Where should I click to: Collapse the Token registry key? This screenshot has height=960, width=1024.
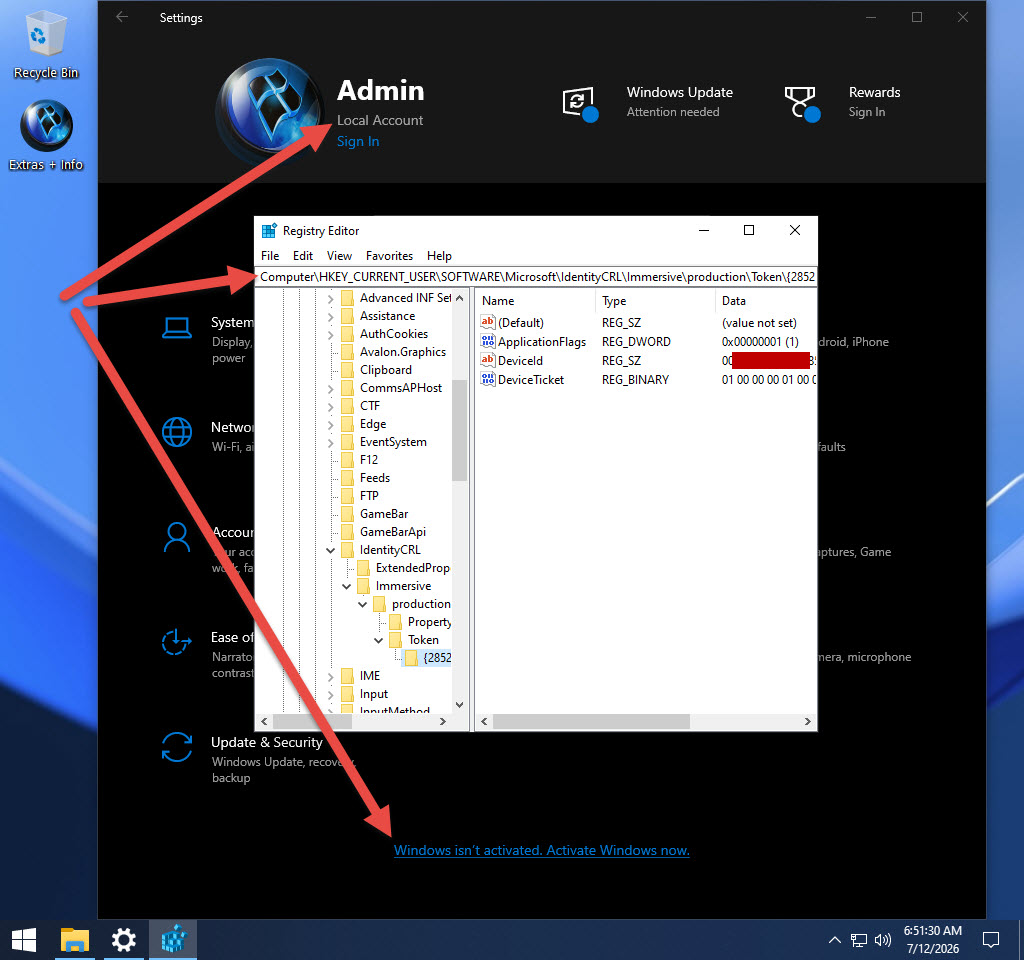pyautogui.click(x=378, y=641)
